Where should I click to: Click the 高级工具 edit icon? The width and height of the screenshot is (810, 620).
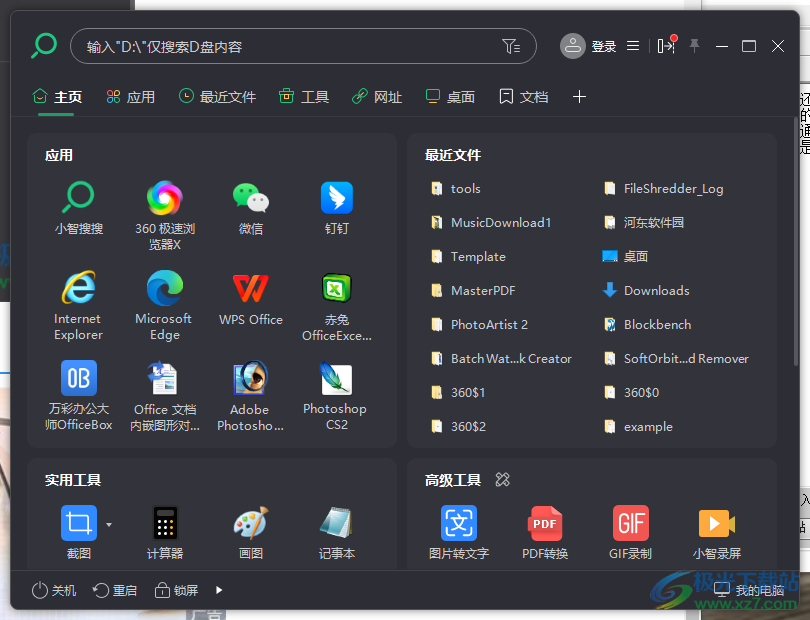[x=502, y=479]
